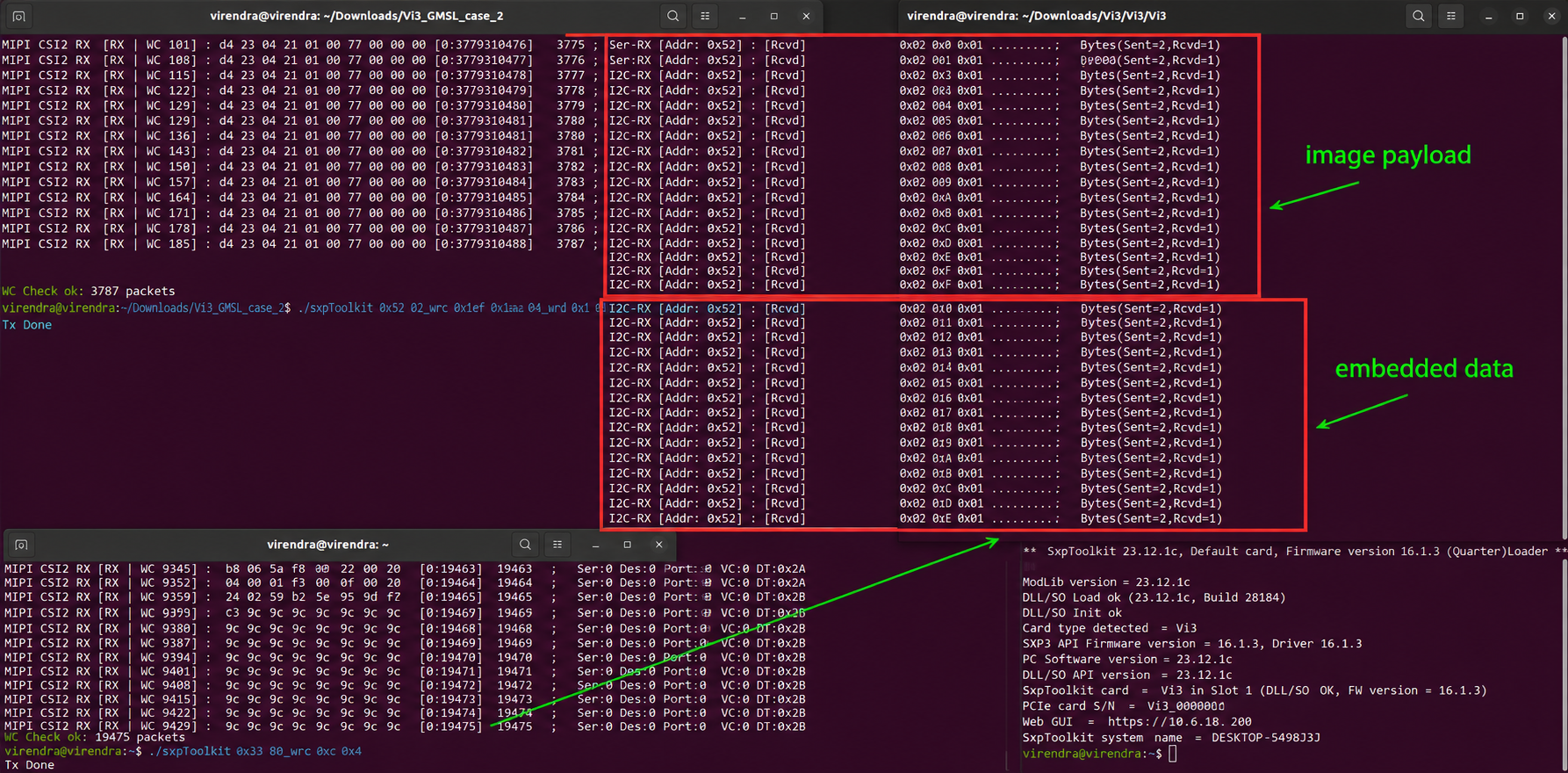Viewport: 1568px width, 773px height.
Task: Click 'WC Check ok: 3787 packets' line
Action: [89, 291]
